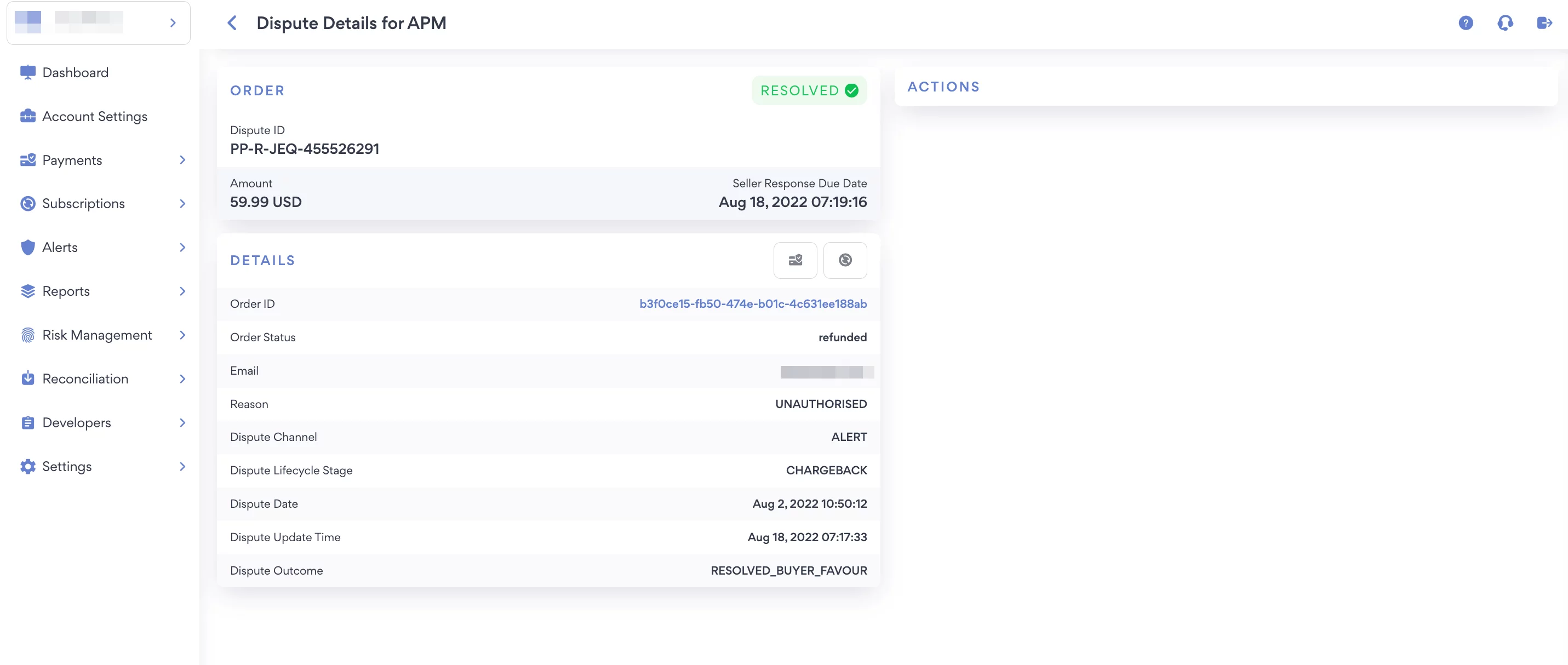Open Account Settings from the sidebar
Screen dimensions: 1568x665
(95, 116)
